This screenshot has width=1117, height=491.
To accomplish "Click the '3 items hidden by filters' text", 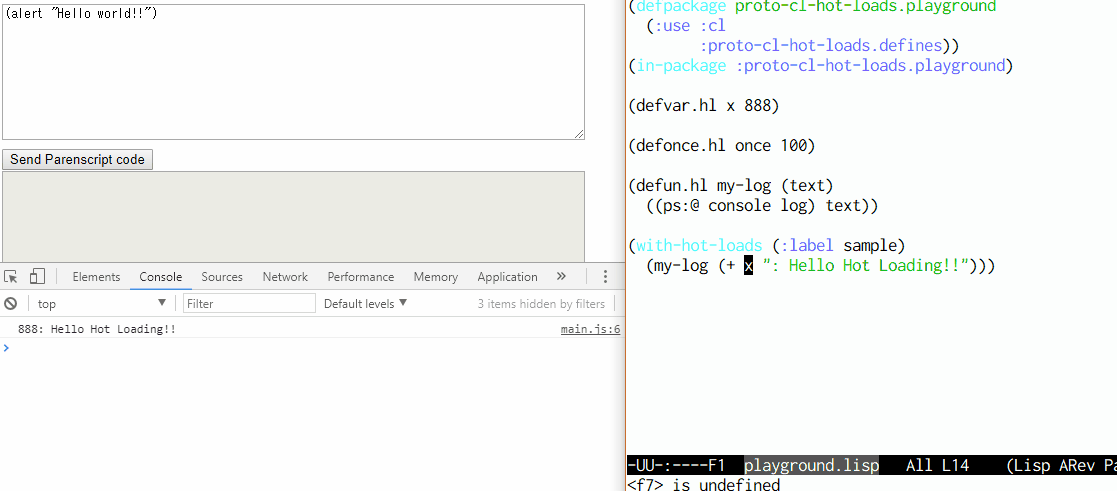I will pyautogui.click(x=541, y=304).
